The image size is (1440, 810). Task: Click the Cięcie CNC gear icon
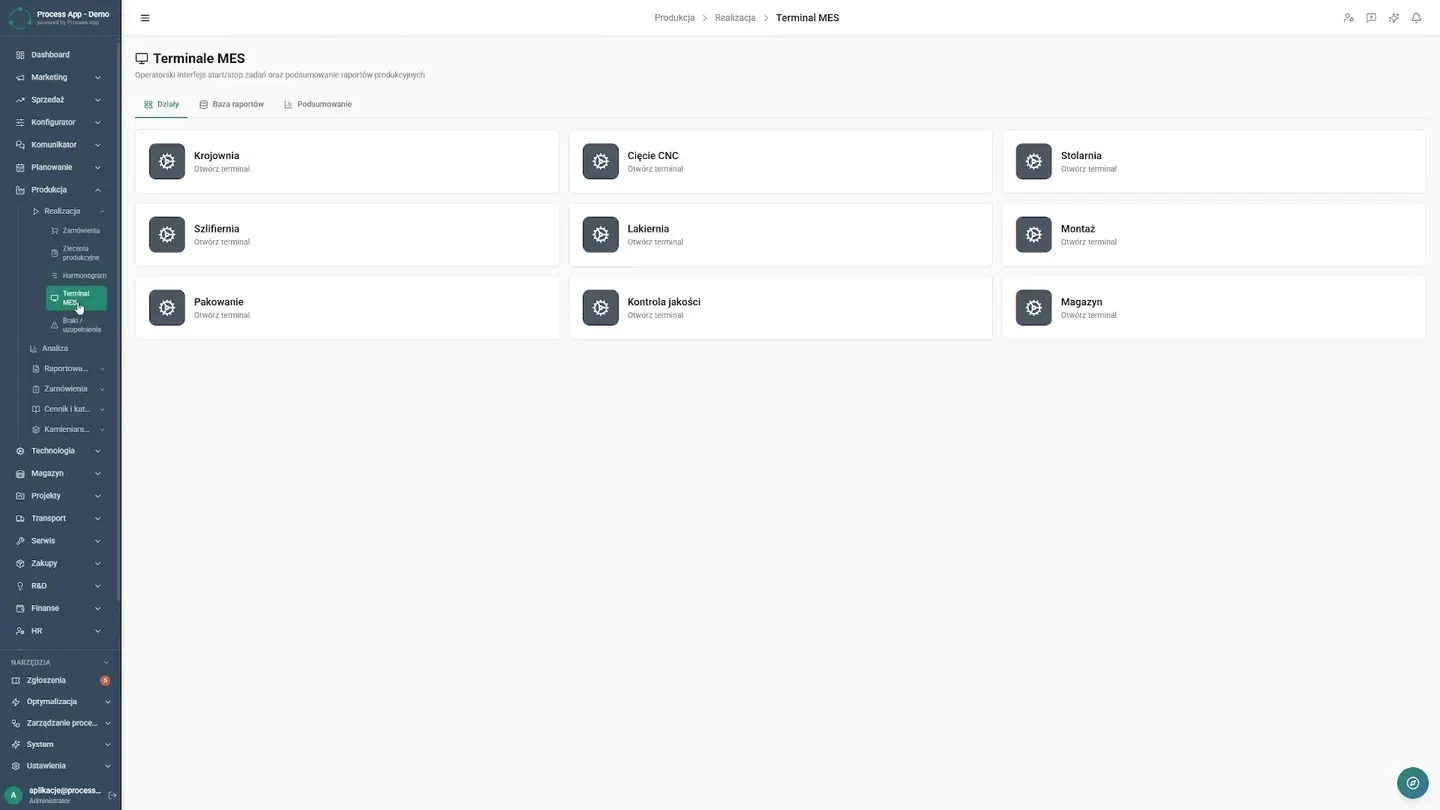click(600, 161)
